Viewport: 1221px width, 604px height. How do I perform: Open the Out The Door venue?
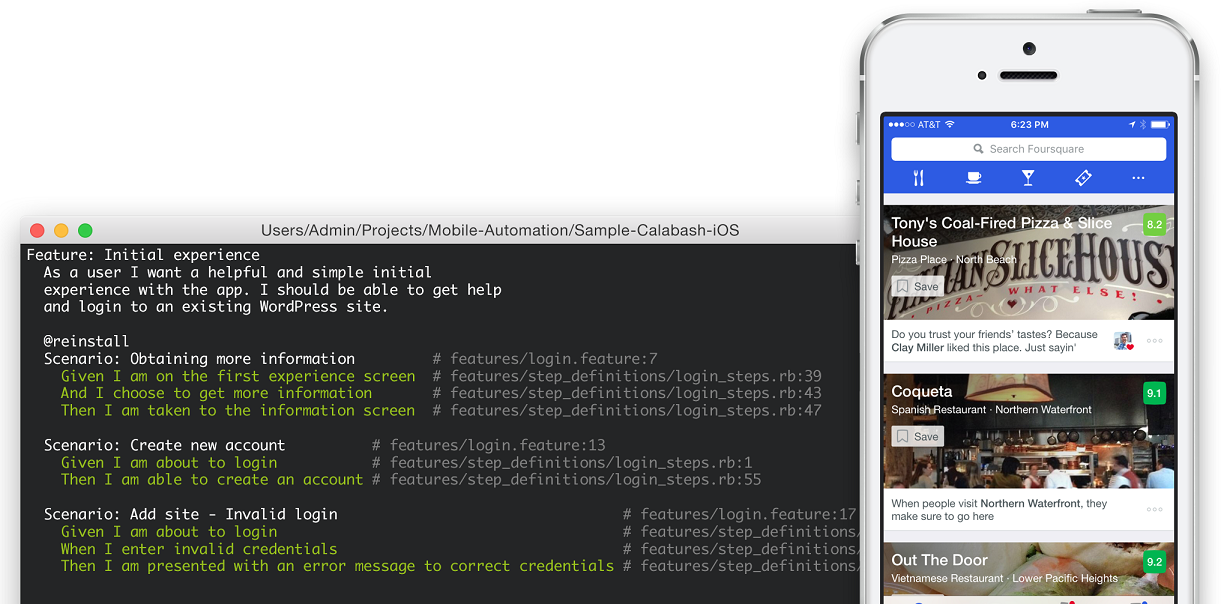939,560
